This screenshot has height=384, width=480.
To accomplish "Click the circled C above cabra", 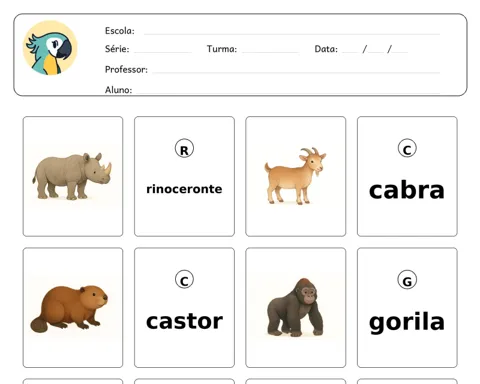I will coord(407,148).
